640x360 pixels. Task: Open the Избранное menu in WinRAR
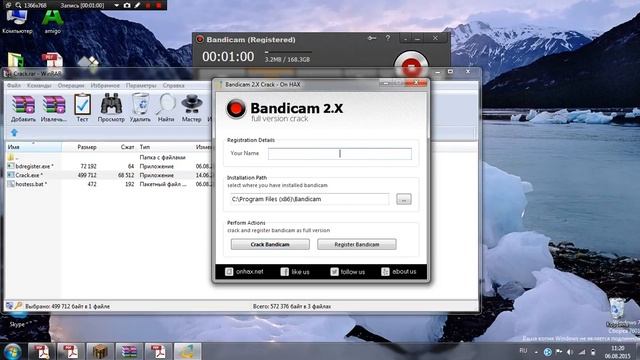click(x=105, y=85)
